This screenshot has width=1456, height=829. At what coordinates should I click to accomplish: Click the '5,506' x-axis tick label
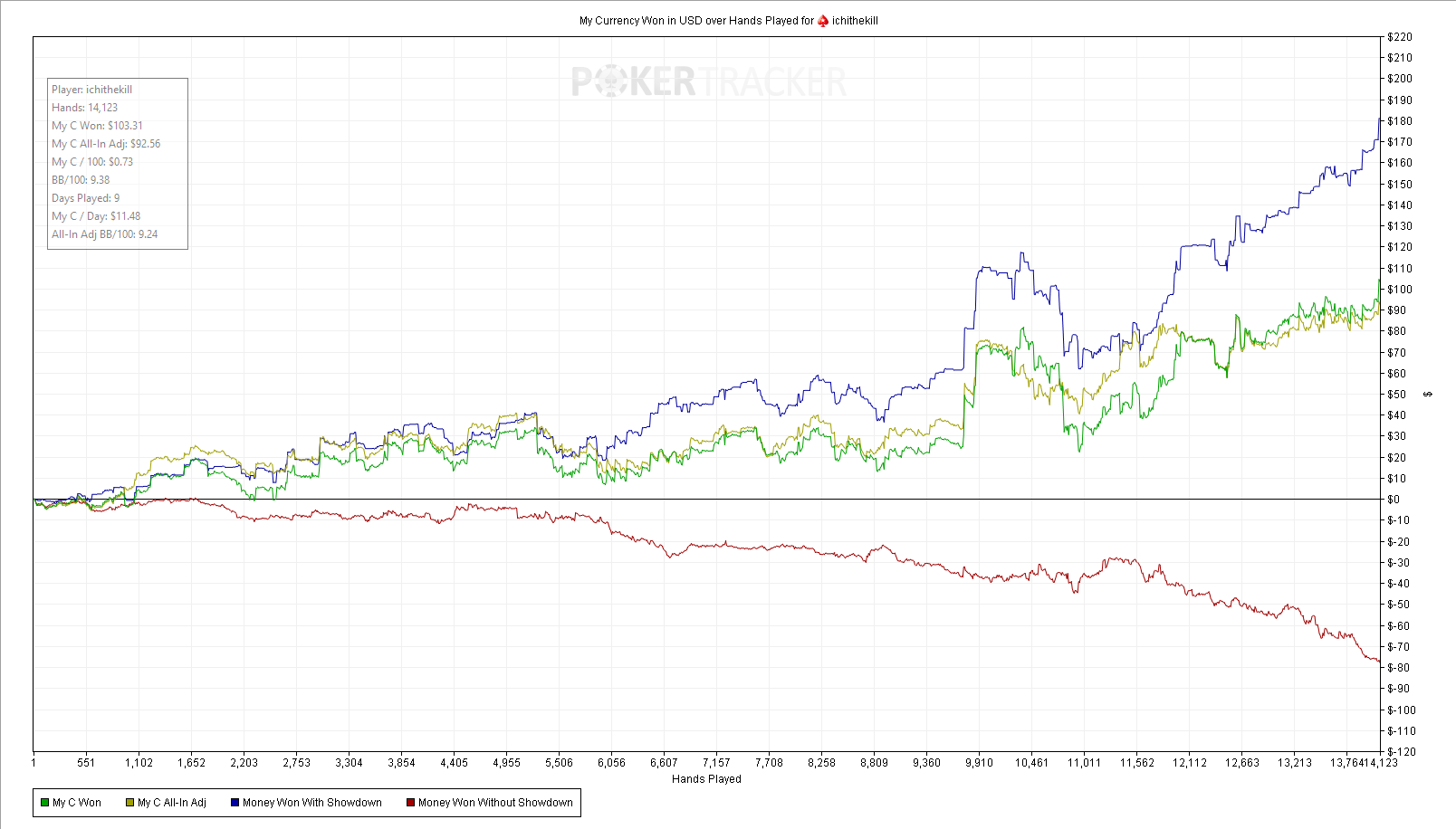(x=559, y=763)
